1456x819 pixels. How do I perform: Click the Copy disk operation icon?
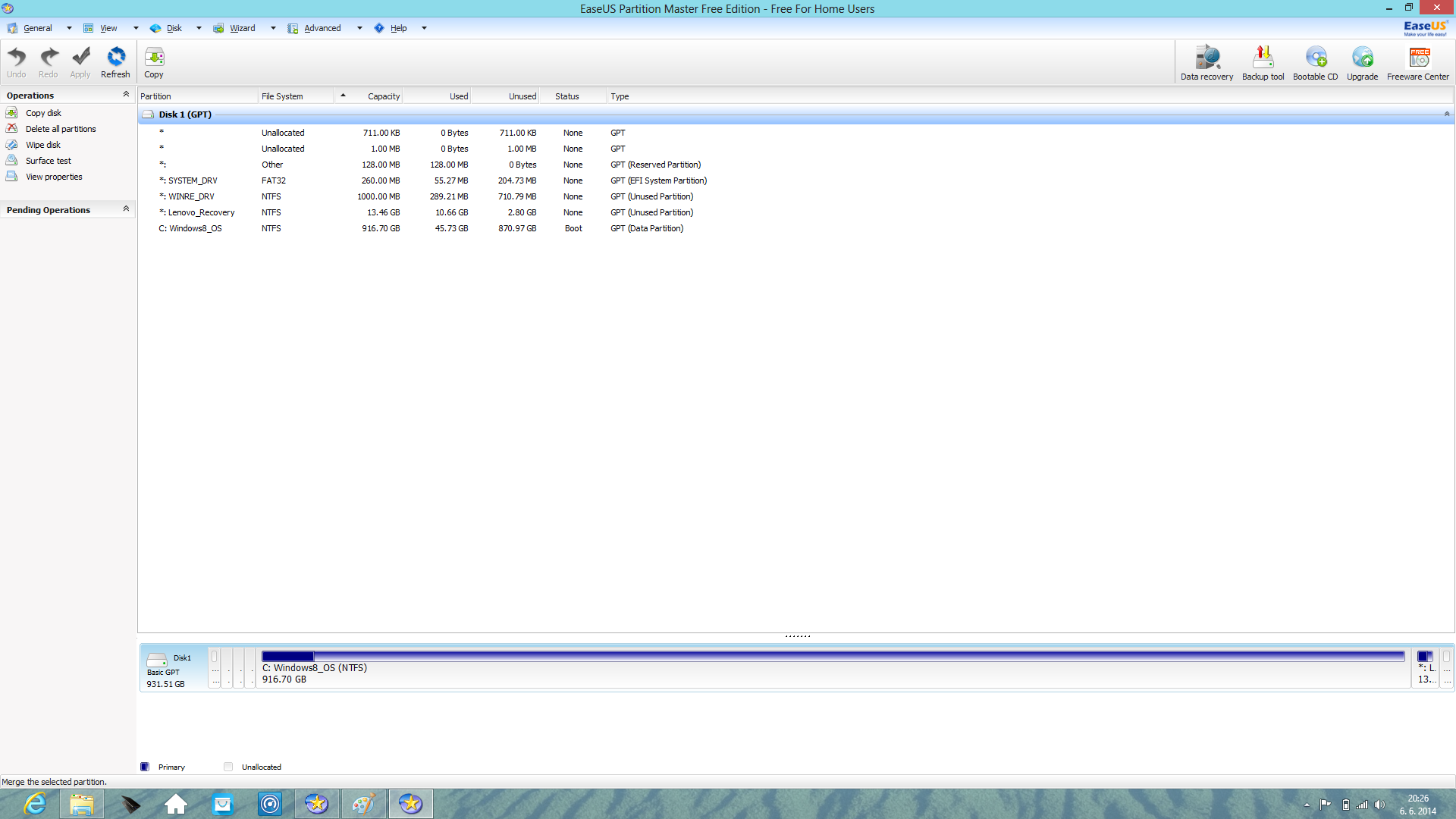point(12,113)
